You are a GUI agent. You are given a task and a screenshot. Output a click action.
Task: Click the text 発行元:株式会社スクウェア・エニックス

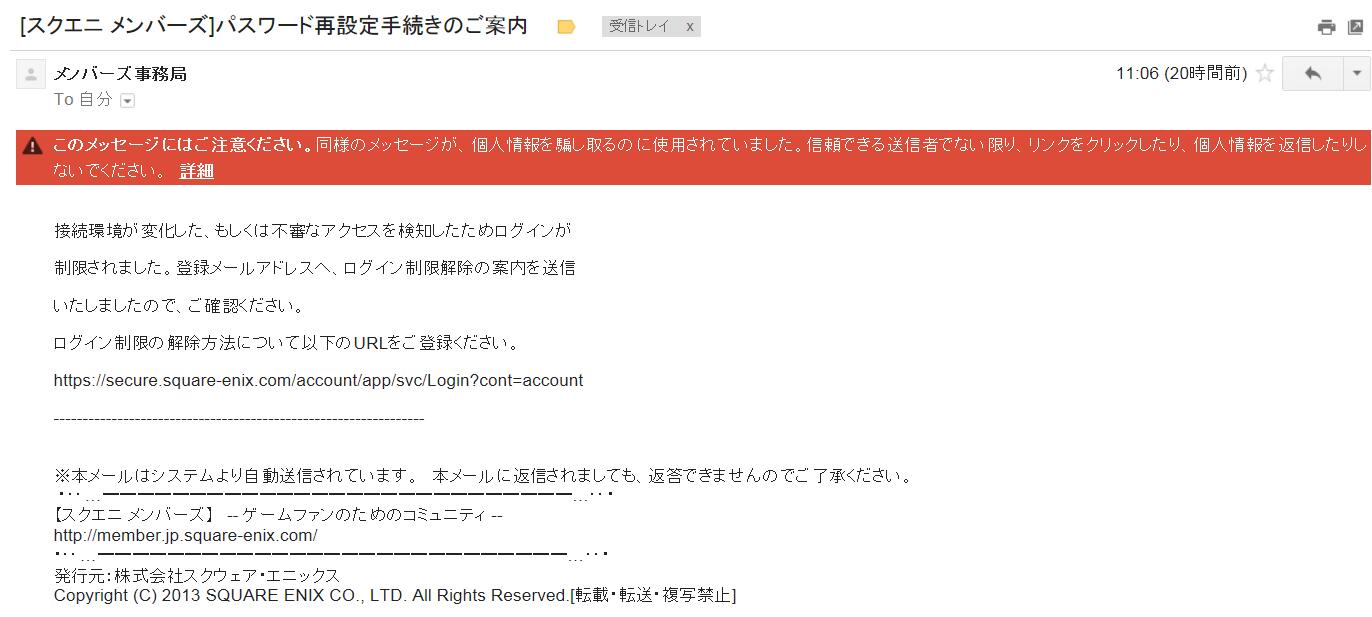coord(197,576)
